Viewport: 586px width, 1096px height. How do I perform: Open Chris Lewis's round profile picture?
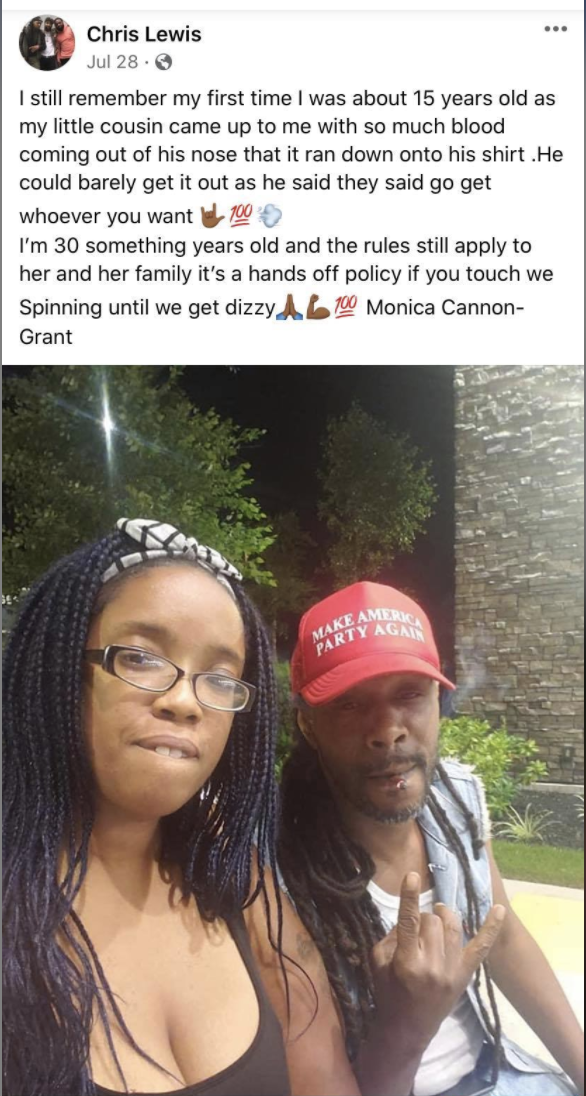coord(47,43)
